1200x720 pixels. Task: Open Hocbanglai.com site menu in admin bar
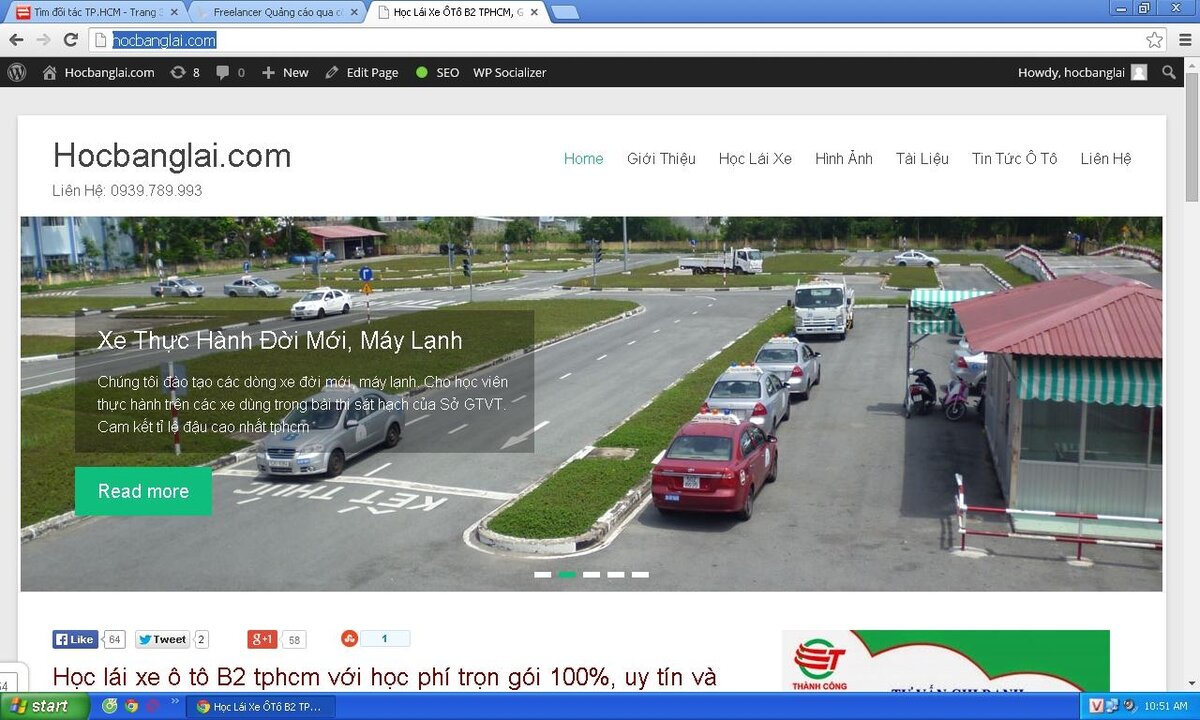[99, 72]
